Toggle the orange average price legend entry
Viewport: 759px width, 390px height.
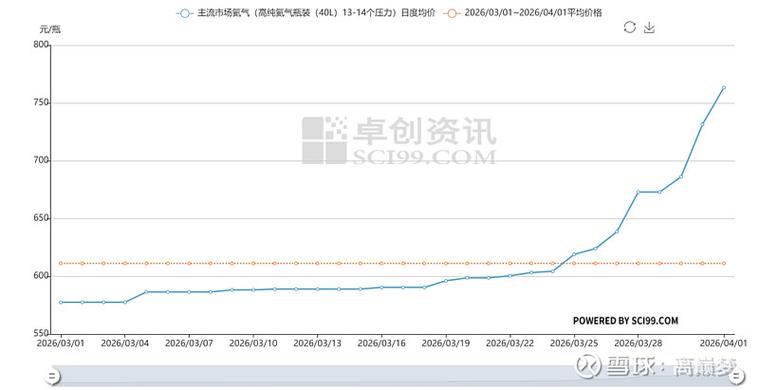point(523,13)
